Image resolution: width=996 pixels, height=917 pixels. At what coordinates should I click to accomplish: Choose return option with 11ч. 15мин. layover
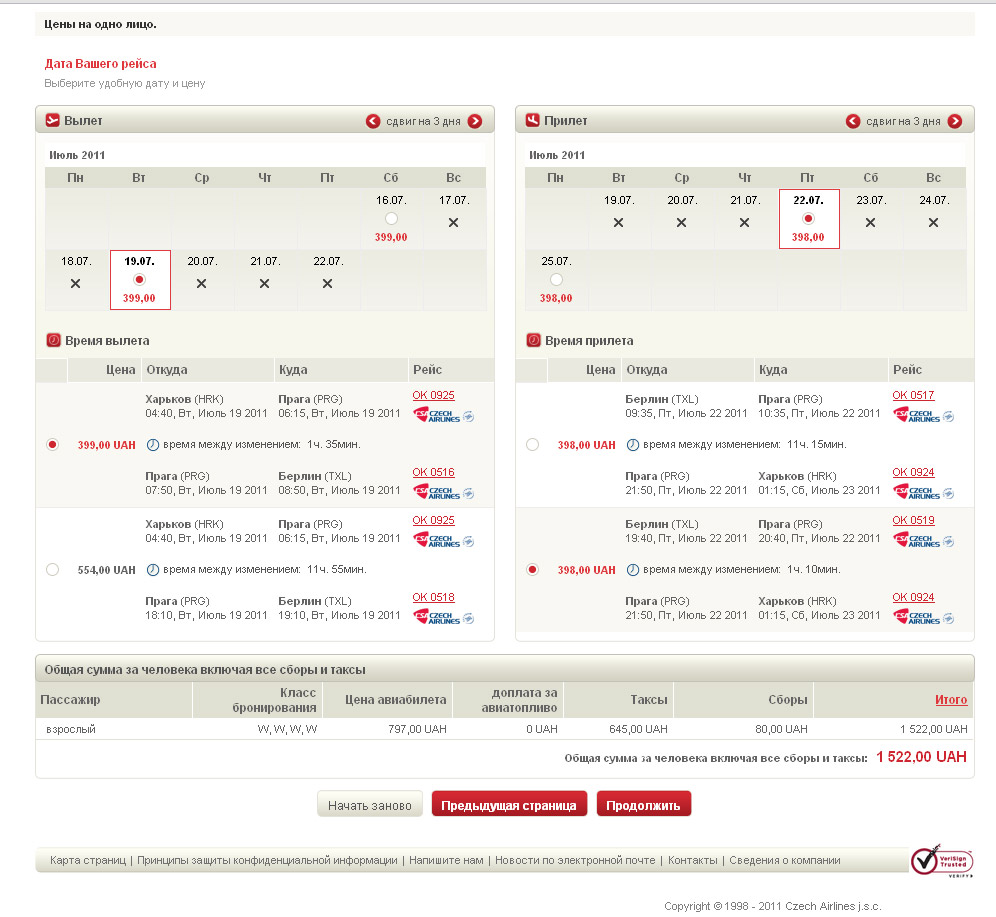(x=532, y=444)
